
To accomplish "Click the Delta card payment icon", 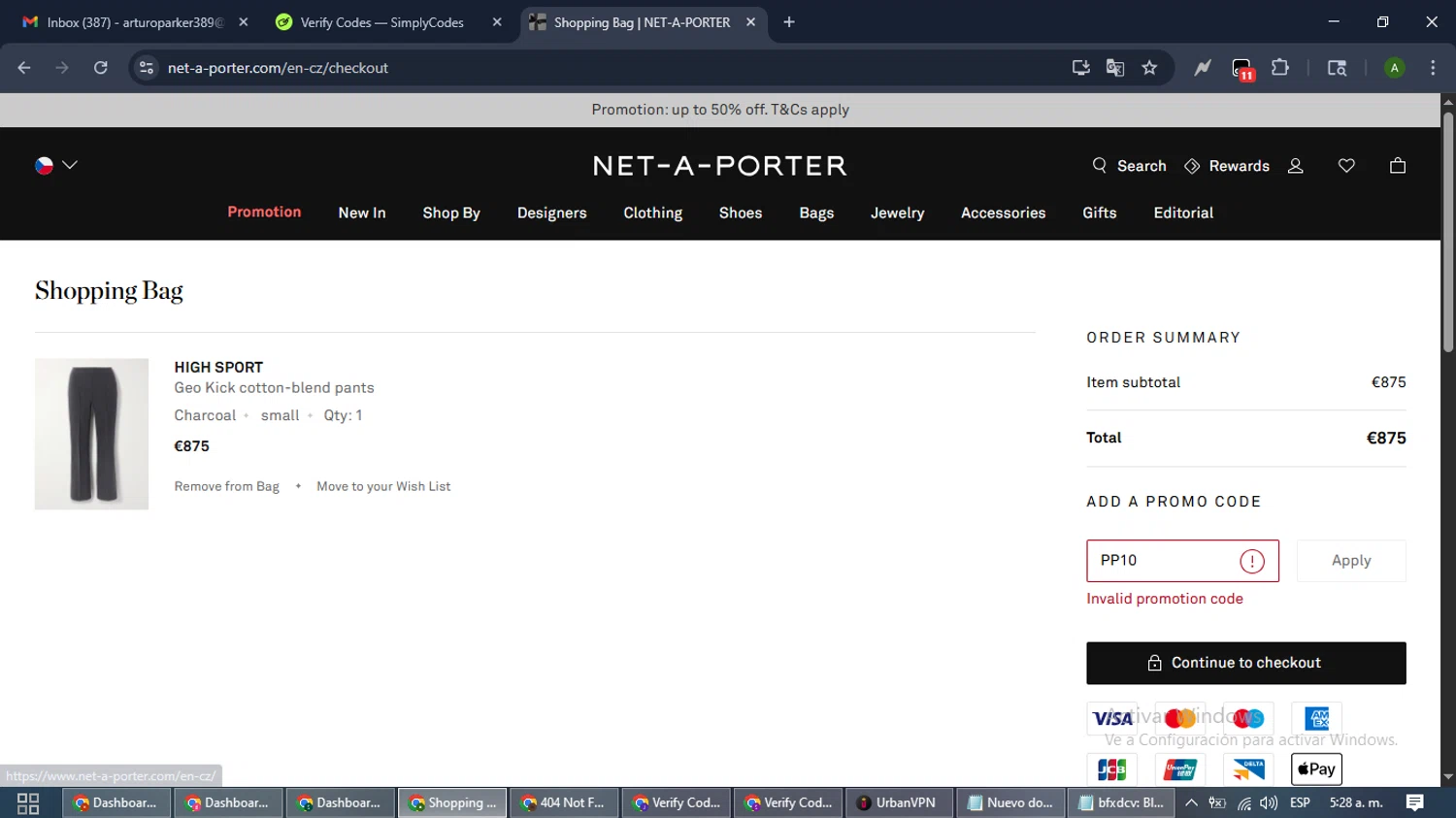I will coord(1248,769).
